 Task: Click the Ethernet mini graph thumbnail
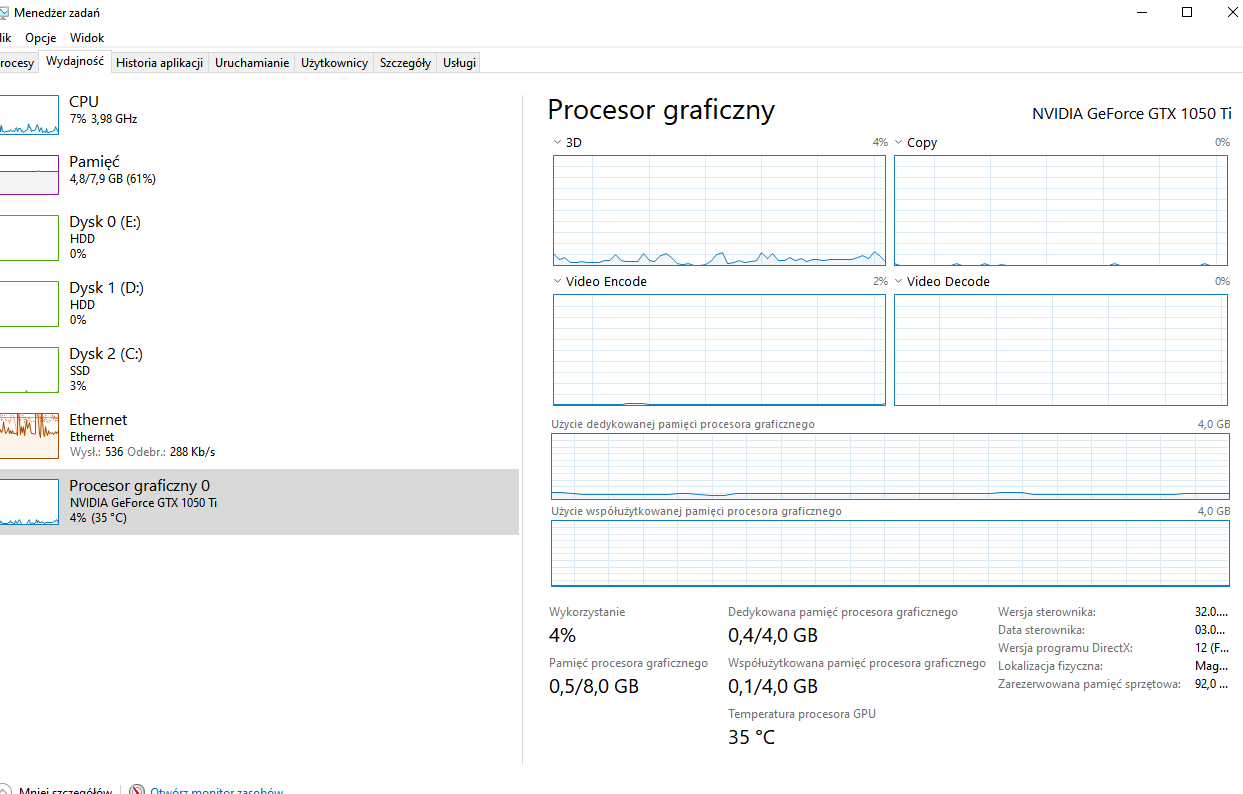29,437
